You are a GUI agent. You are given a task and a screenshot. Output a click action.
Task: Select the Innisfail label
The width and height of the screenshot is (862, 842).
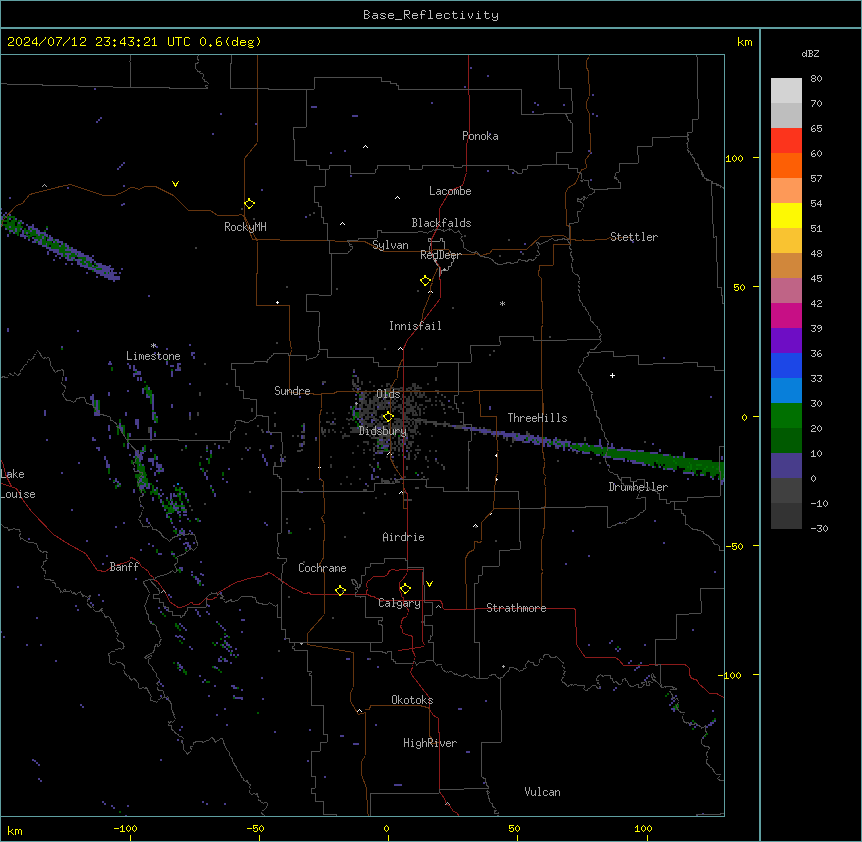pyautogui.click(x=415, y=326)
